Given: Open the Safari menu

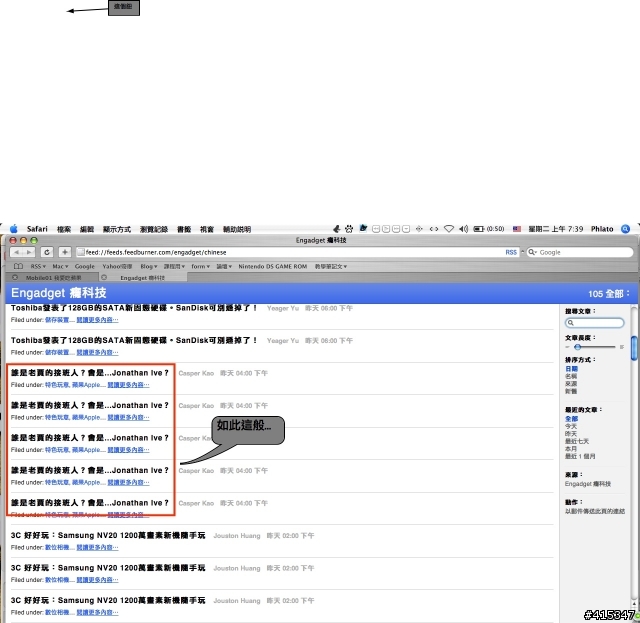Looking at the screenshot, I should (37, 229).
